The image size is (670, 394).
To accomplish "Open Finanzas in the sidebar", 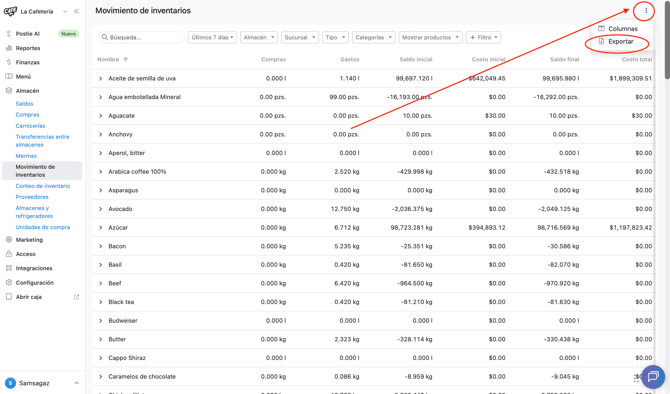I will [x=28, y=62].
